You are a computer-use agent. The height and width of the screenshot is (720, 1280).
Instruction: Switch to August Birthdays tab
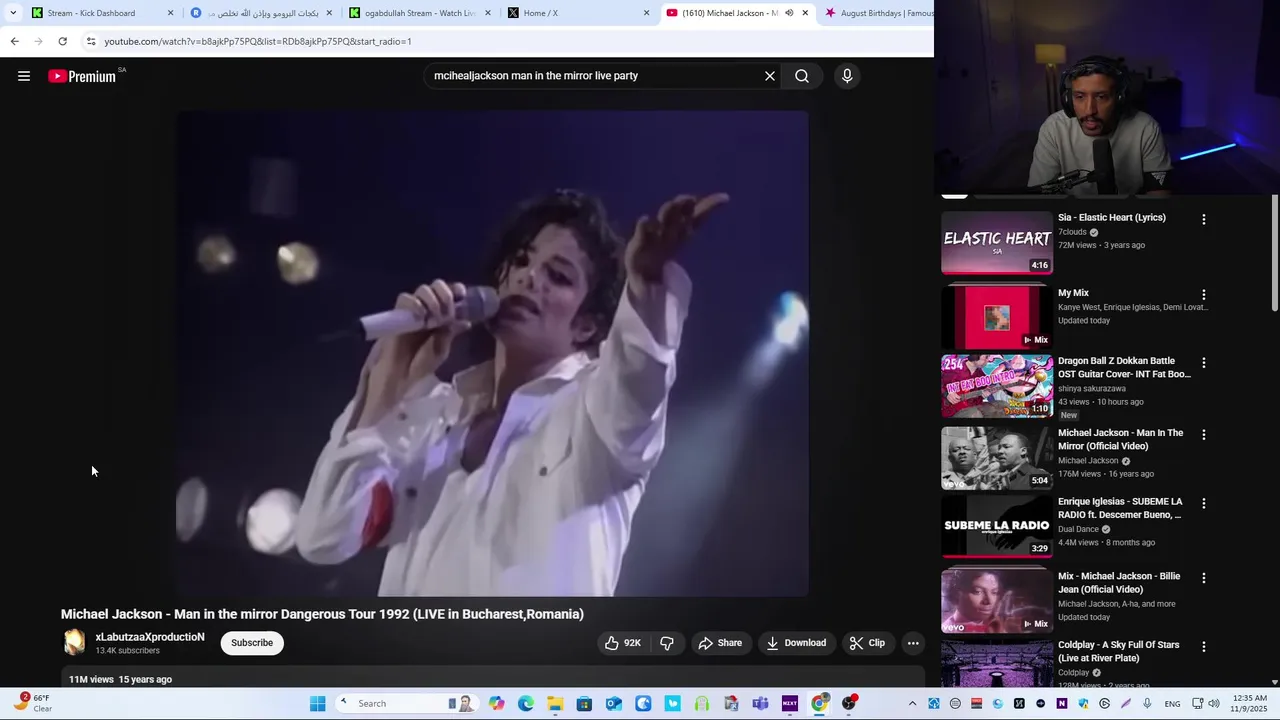tap(878, 13)
